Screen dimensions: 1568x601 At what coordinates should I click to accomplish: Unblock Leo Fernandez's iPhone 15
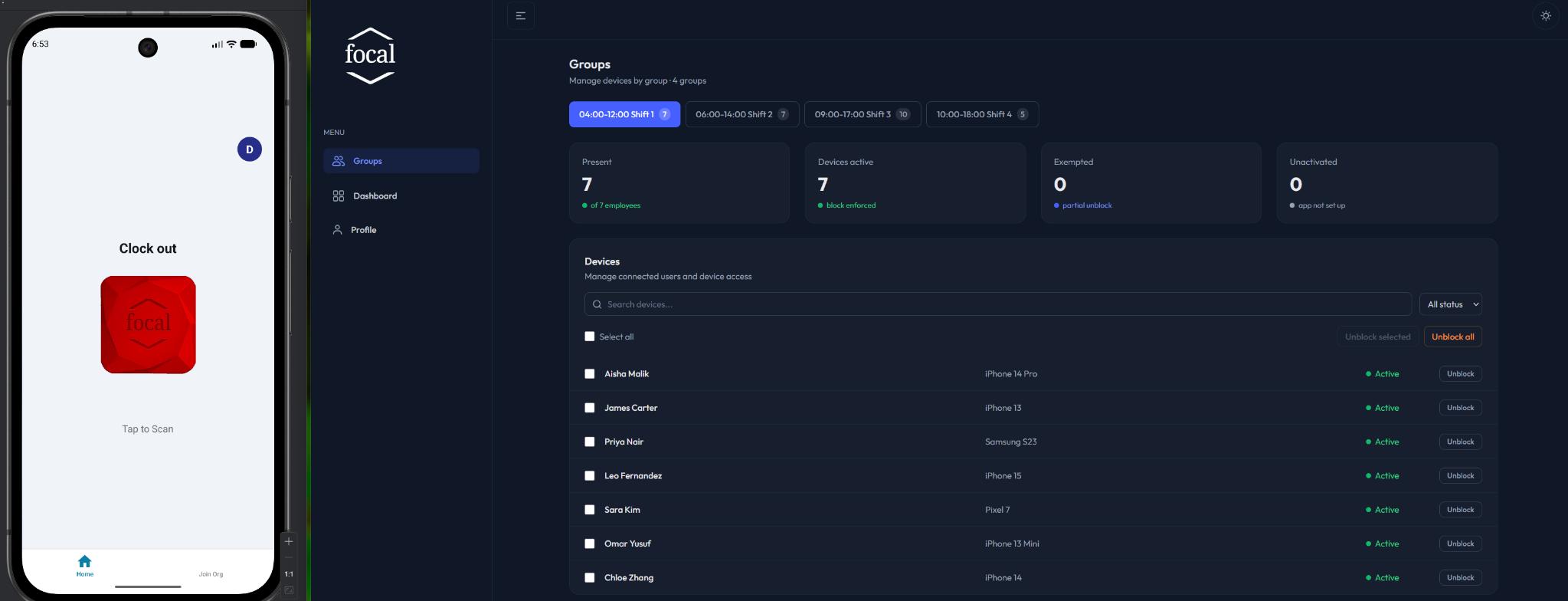pyautogui.click(x=1461, y=476)
